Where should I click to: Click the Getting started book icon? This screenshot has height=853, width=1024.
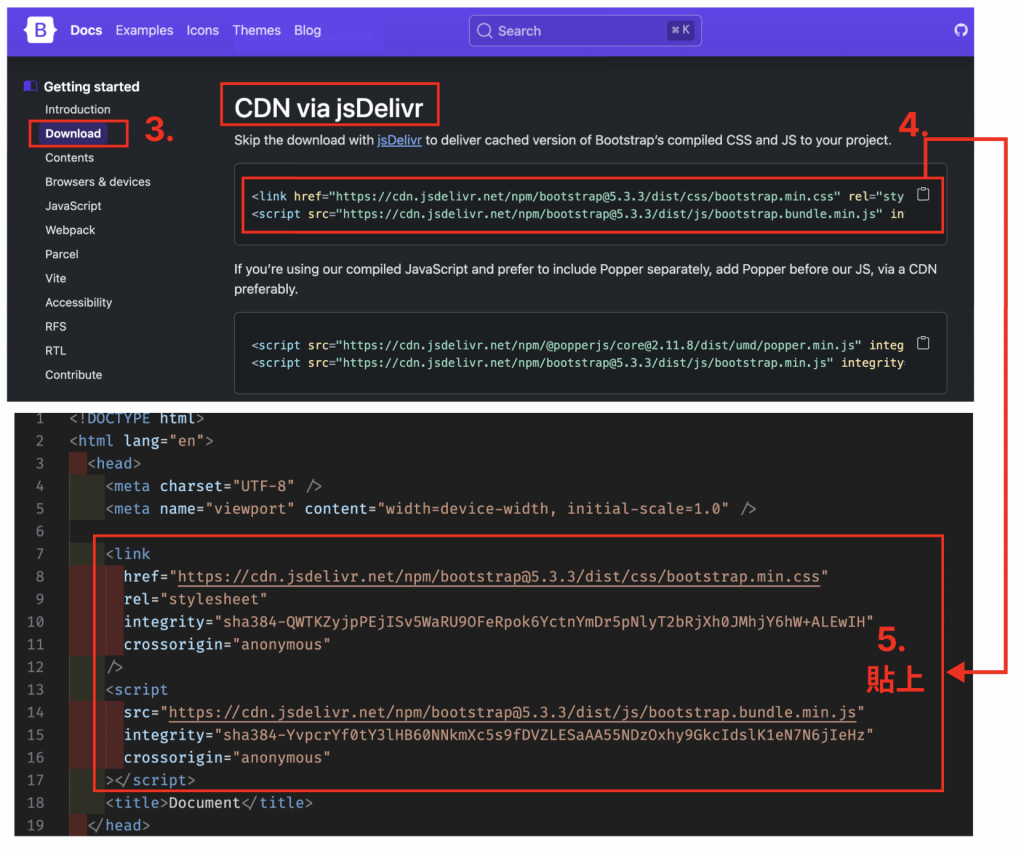30,86
